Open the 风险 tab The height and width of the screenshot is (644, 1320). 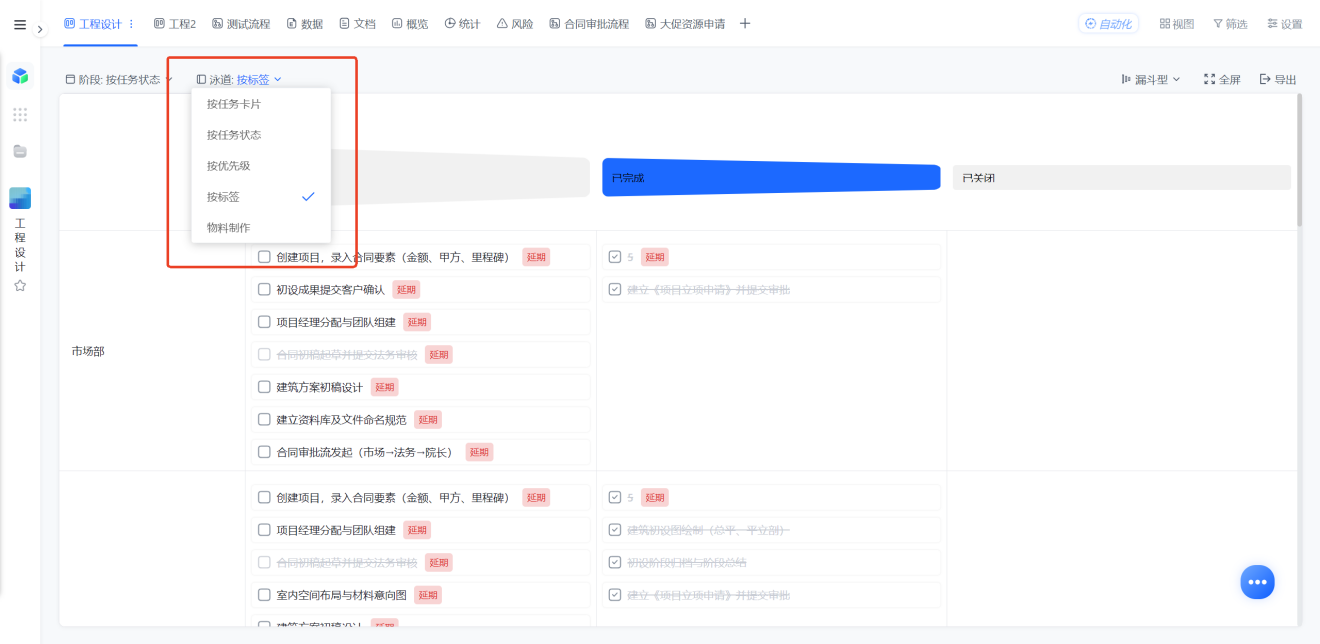515,24
